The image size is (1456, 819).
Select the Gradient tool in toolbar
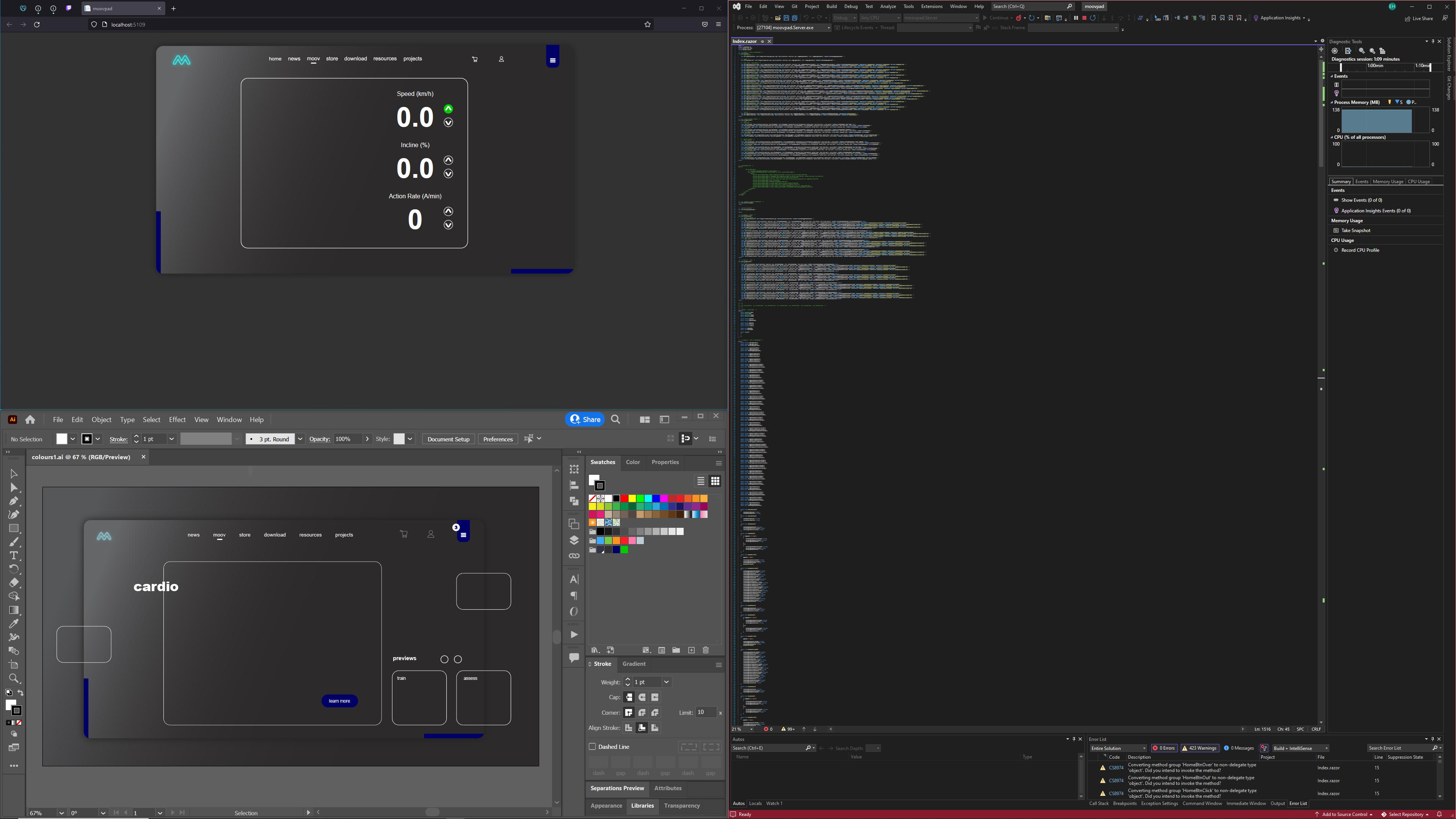click(14, 610)
